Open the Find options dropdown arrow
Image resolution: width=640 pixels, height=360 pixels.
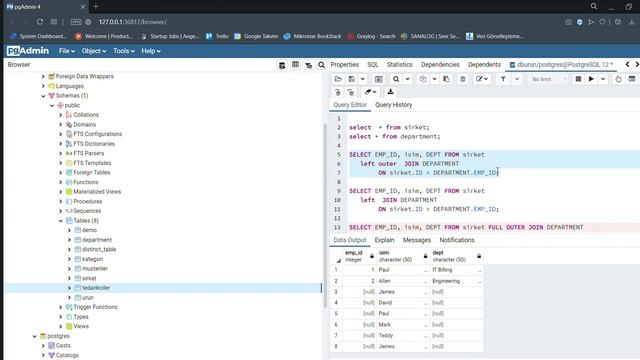407,79
